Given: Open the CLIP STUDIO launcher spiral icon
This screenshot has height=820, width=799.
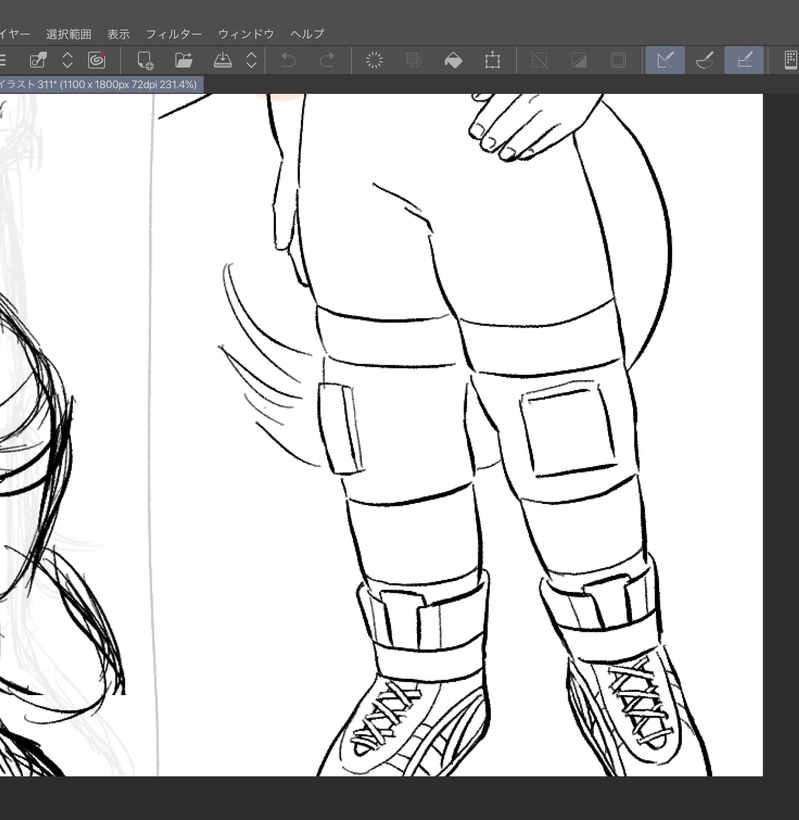Looking at the screenshot, I should point(96,60).
